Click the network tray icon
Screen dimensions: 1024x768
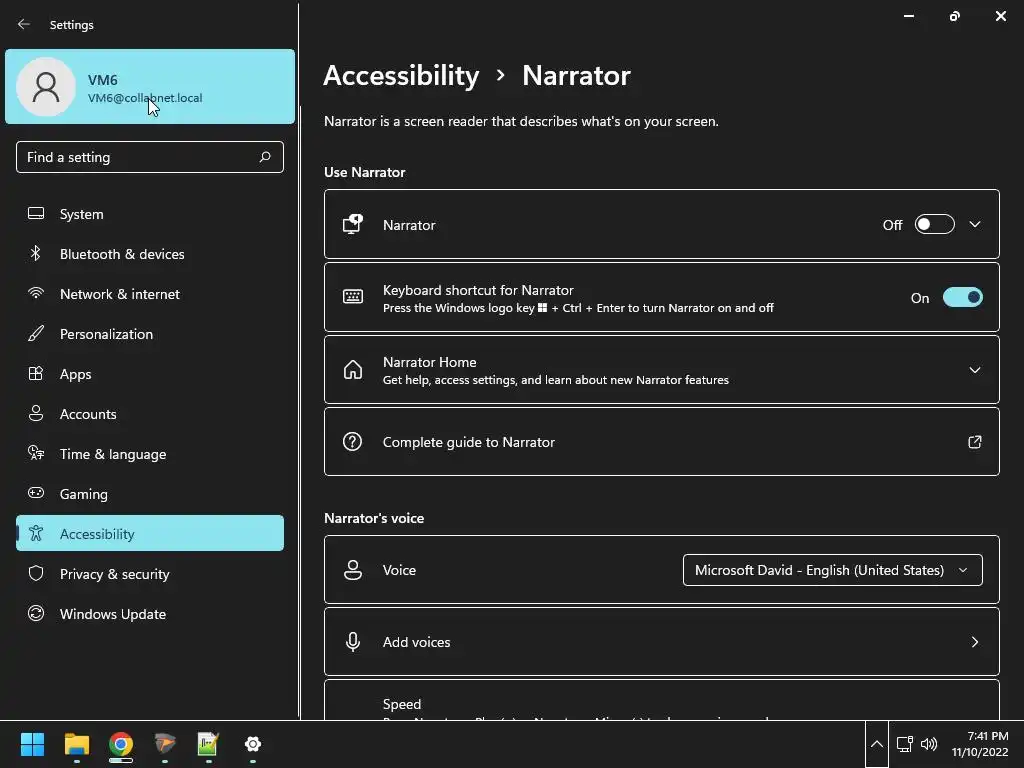[x=904, y=744]
